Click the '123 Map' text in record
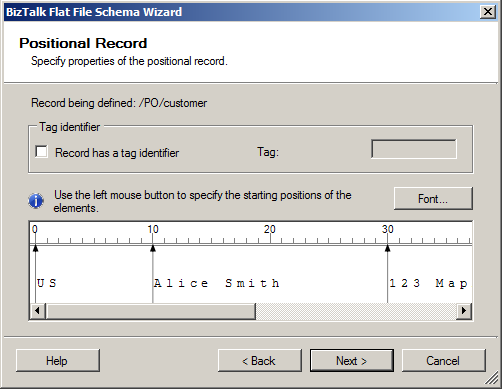The image size is (502, 389). coord(428,283)
